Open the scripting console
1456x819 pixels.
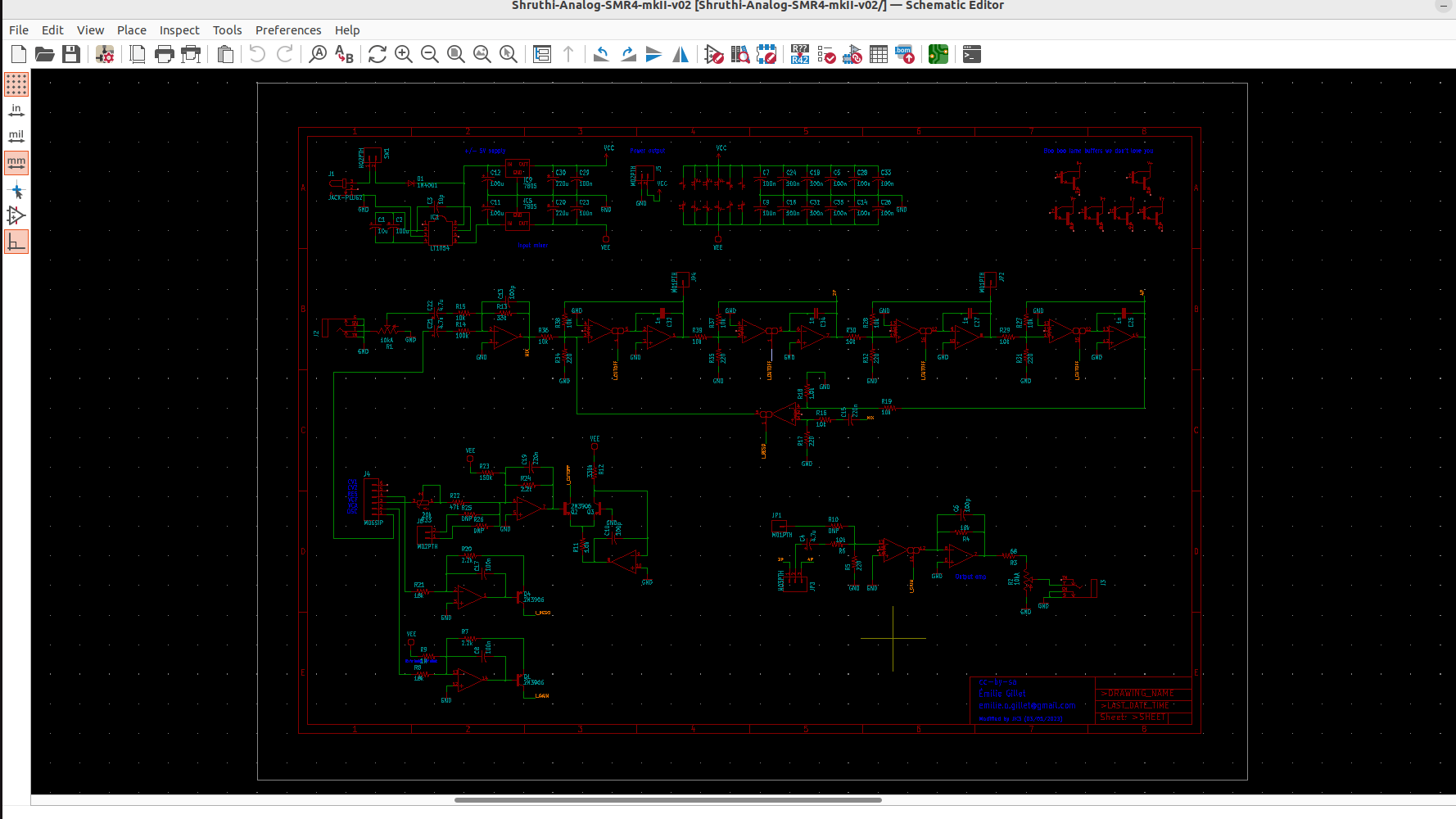[971, 54]
